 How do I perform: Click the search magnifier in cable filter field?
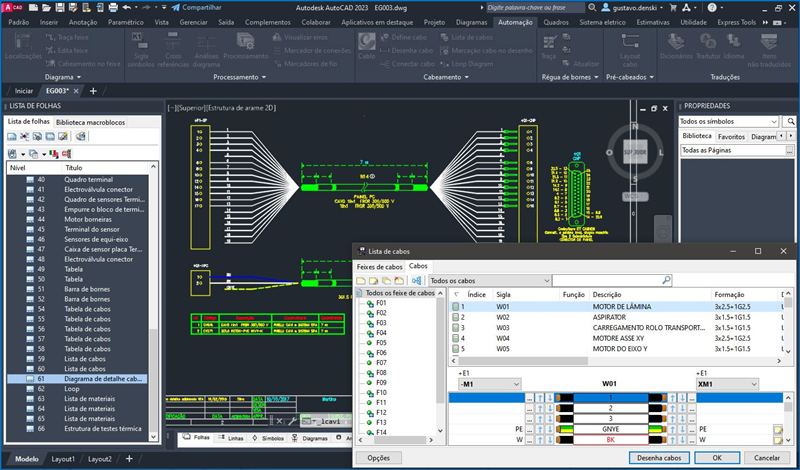click(666, 281)
